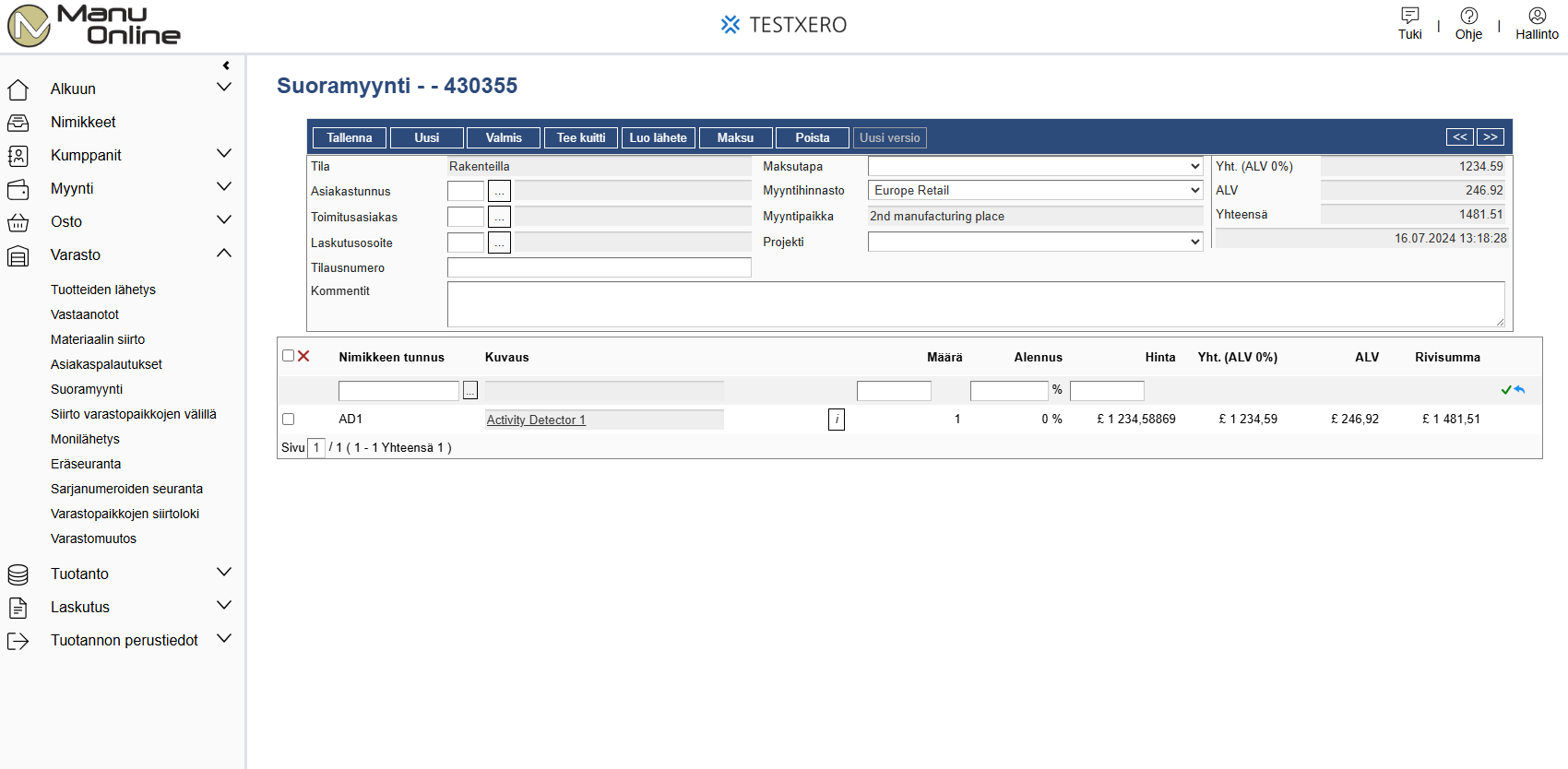The height and width of the screenshot is (769, 1568).
Task: Open Suoramyynti menu item
Action: (87, 389)
